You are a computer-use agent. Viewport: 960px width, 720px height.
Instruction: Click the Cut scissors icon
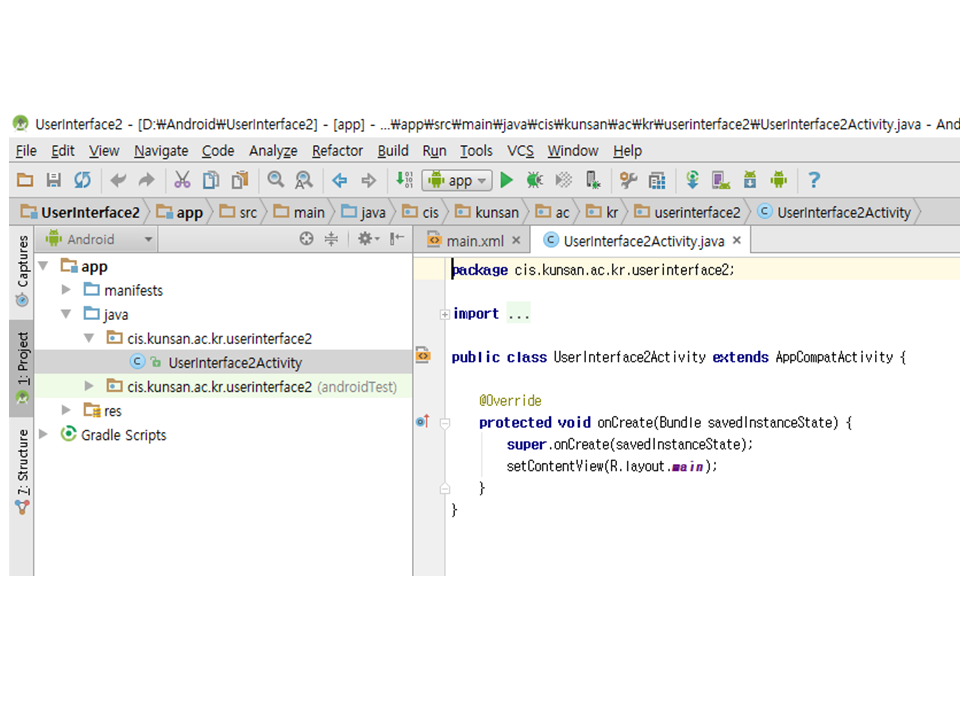[x=182, y=181]
